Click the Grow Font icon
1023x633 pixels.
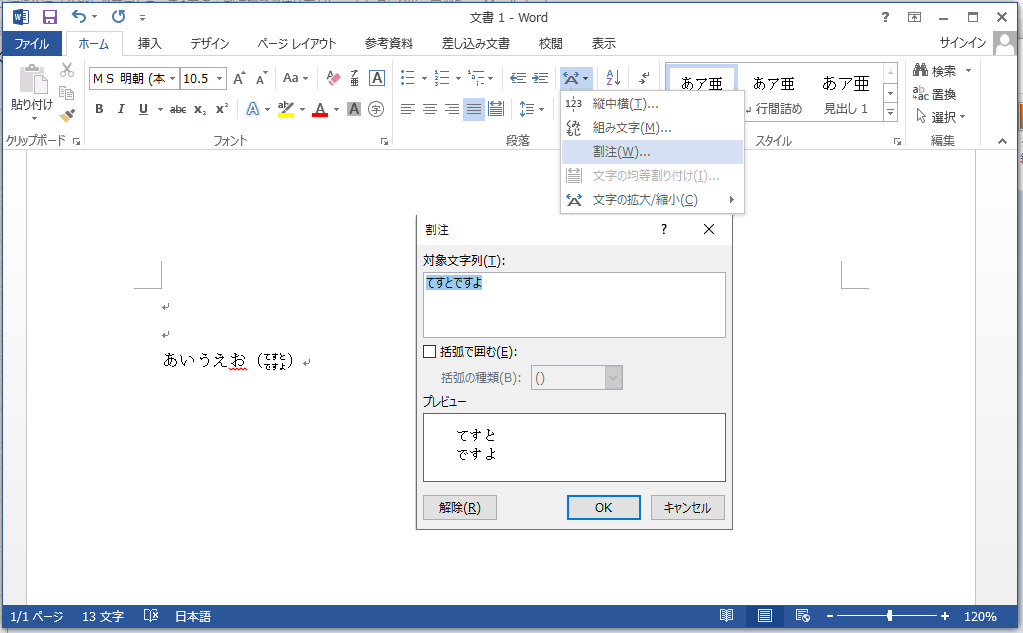(239, 78)
